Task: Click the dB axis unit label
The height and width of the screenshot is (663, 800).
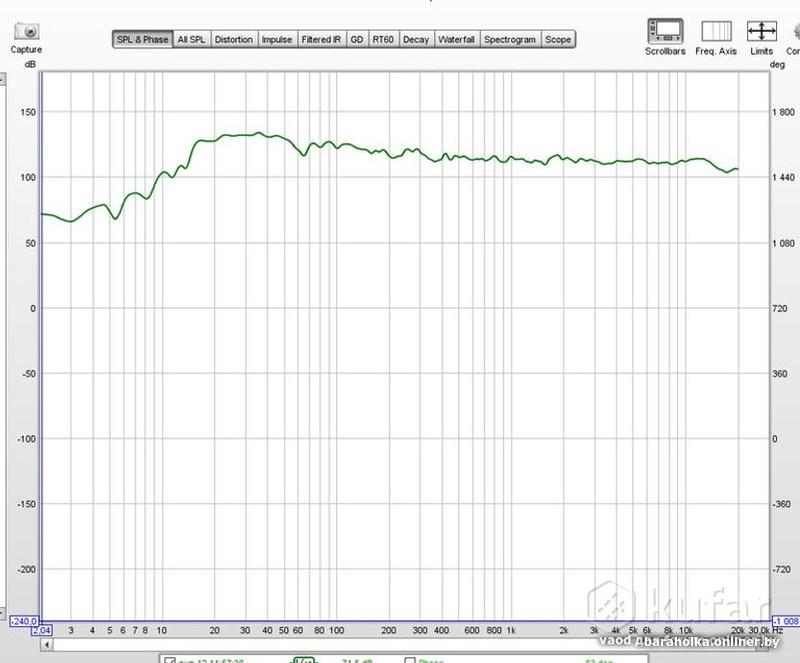Action: point(30,65)
